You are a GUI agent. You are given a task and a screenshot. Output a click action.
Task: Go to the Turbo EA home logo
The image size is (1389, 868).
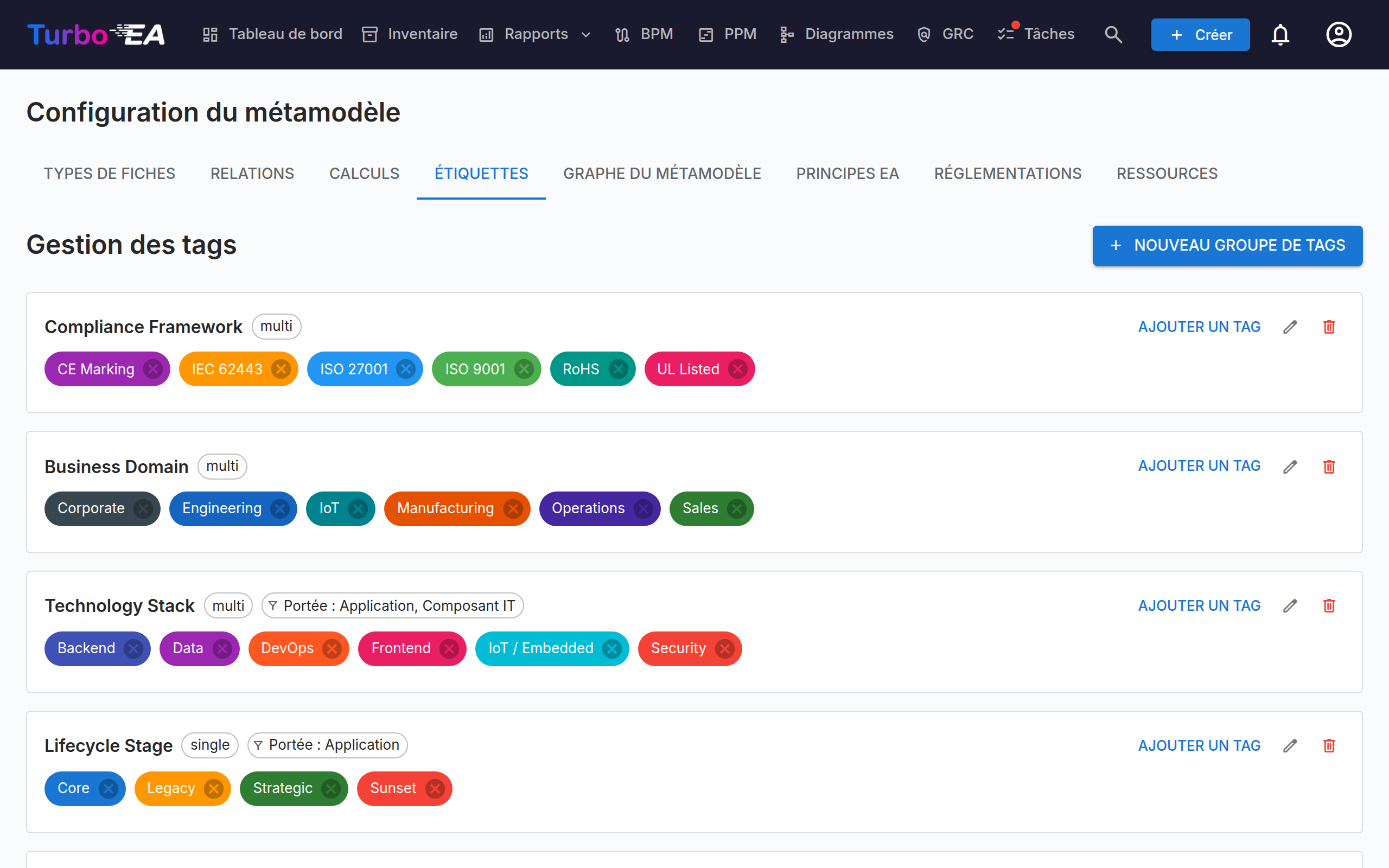coord(96,34)
